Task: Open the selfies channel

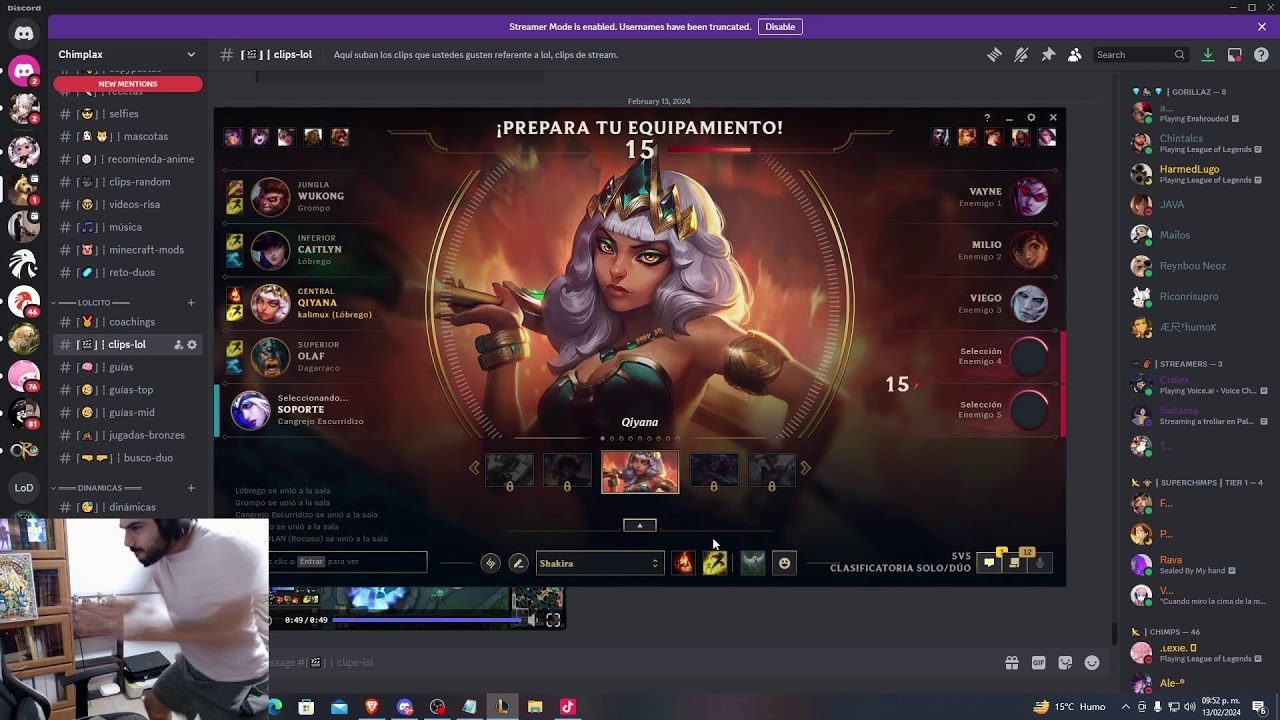Action: point(128,114)
